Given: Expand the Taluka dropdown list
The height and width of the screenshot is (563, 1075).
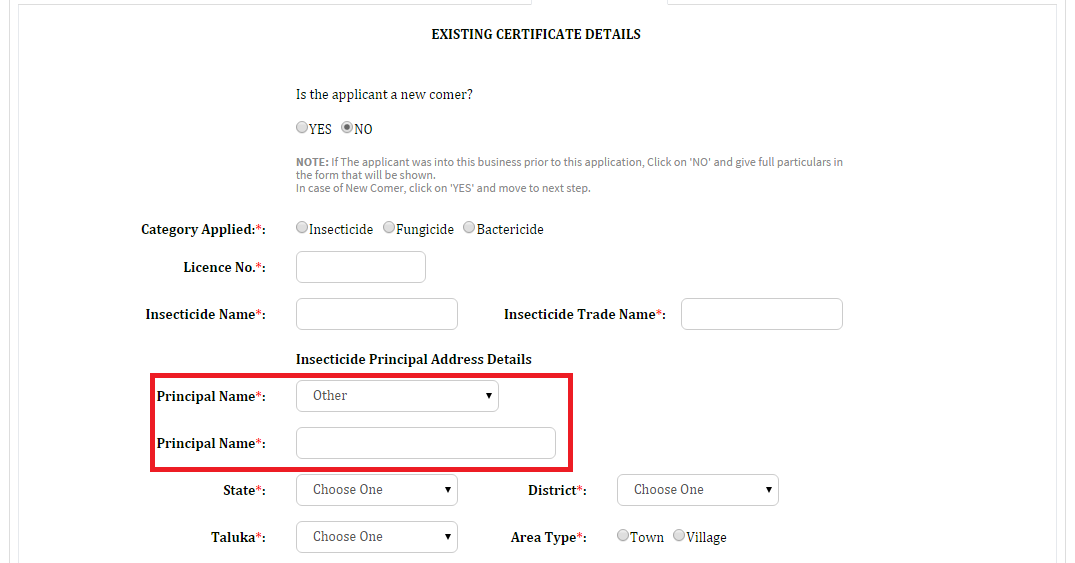Looking at the screenshot, I should pyautogui.click(x=376, y=537).
